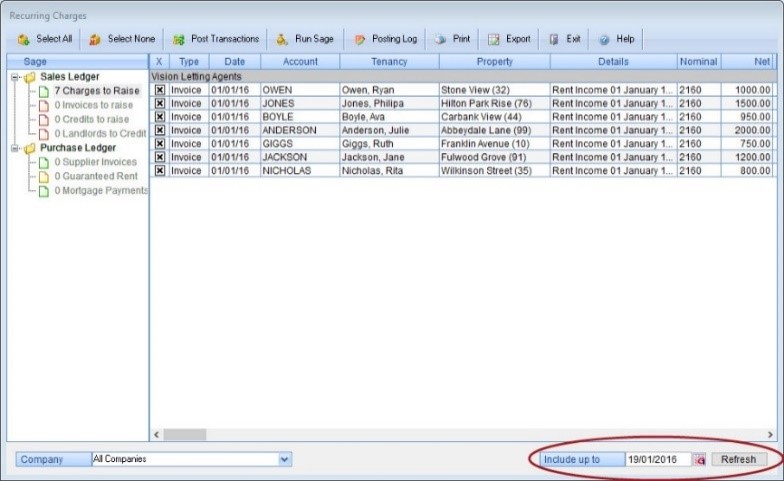Sort by the Account column header

coord(300,62)
